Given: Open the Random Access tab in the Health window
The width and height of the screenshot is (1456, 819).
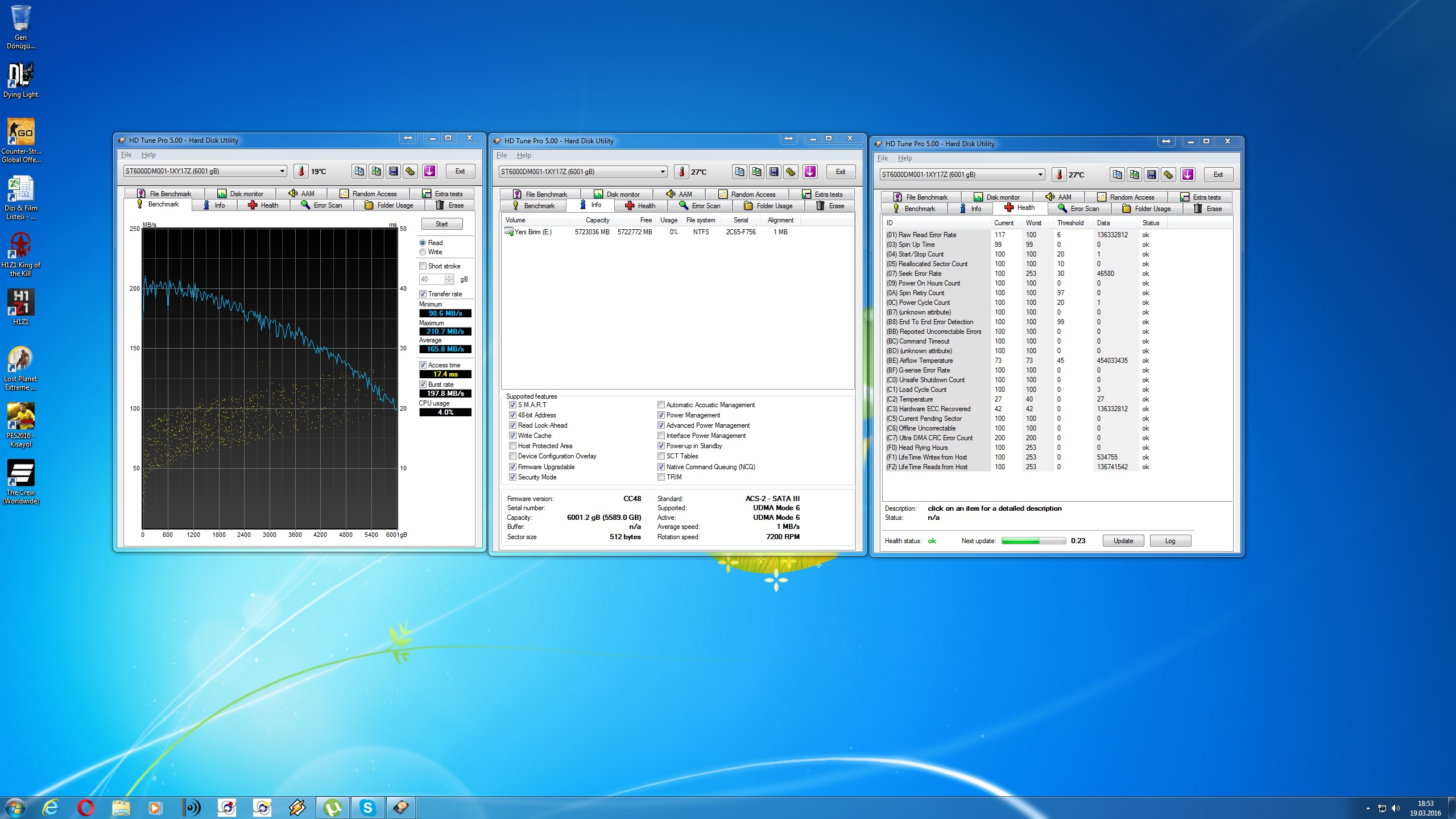Looking at the screenshot, I should coord(1126,197).
